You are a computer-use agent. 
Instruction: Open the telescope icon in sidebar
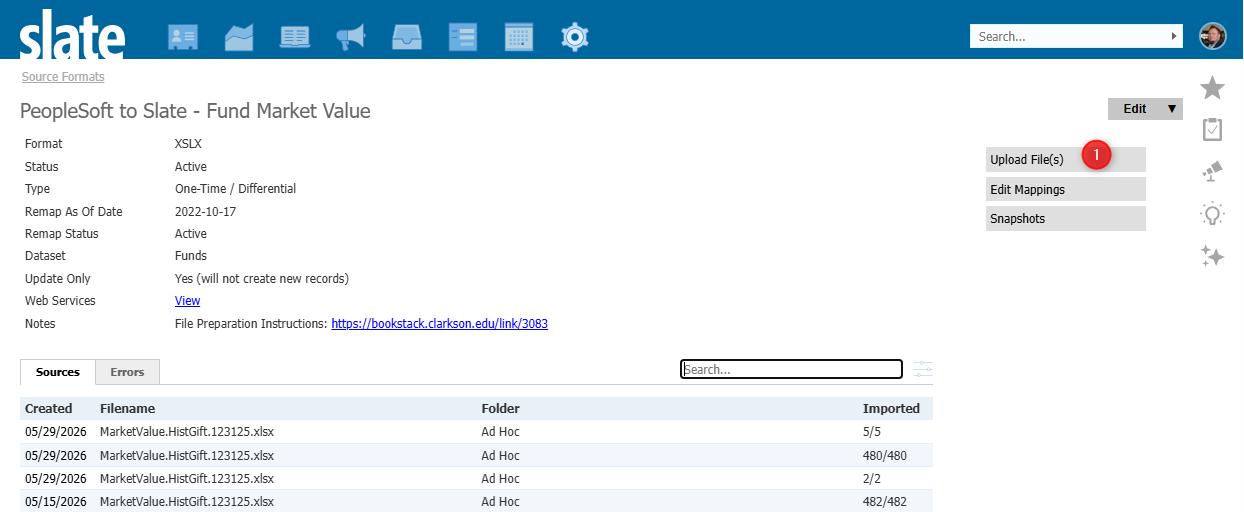(1212, 172)
